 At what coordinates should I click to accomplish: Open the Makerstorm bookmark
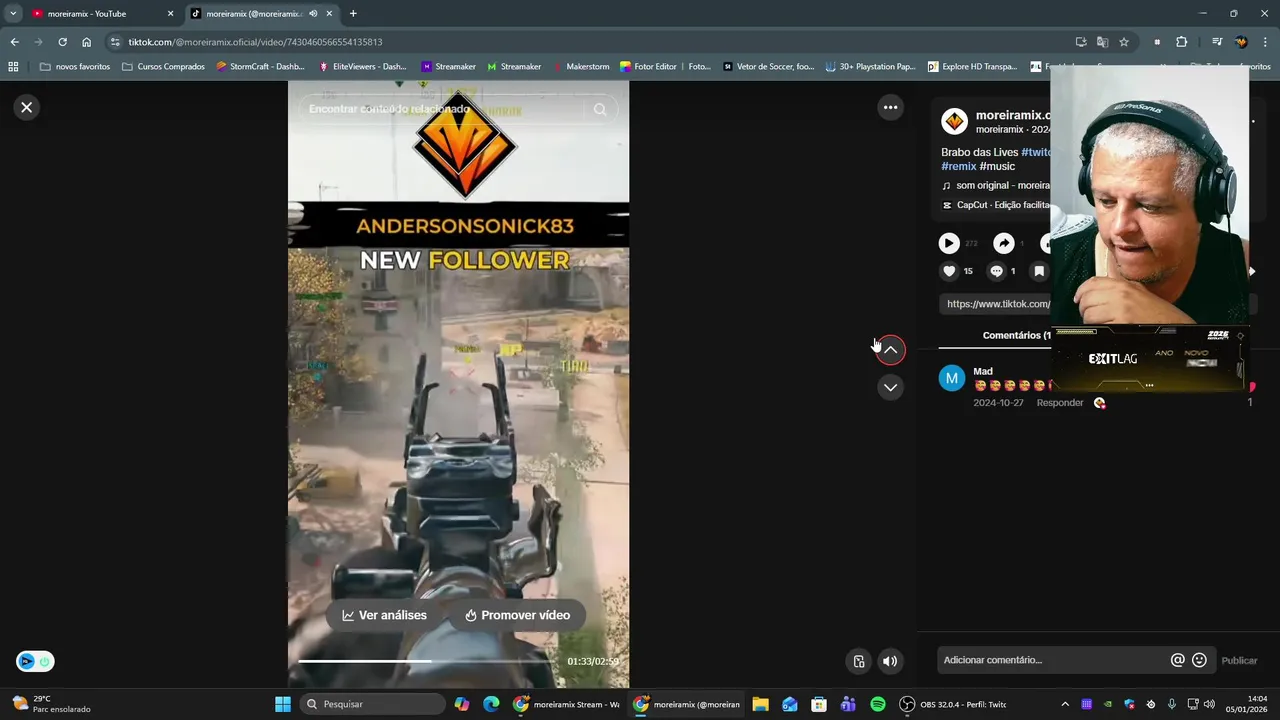(x=580, y=67)
